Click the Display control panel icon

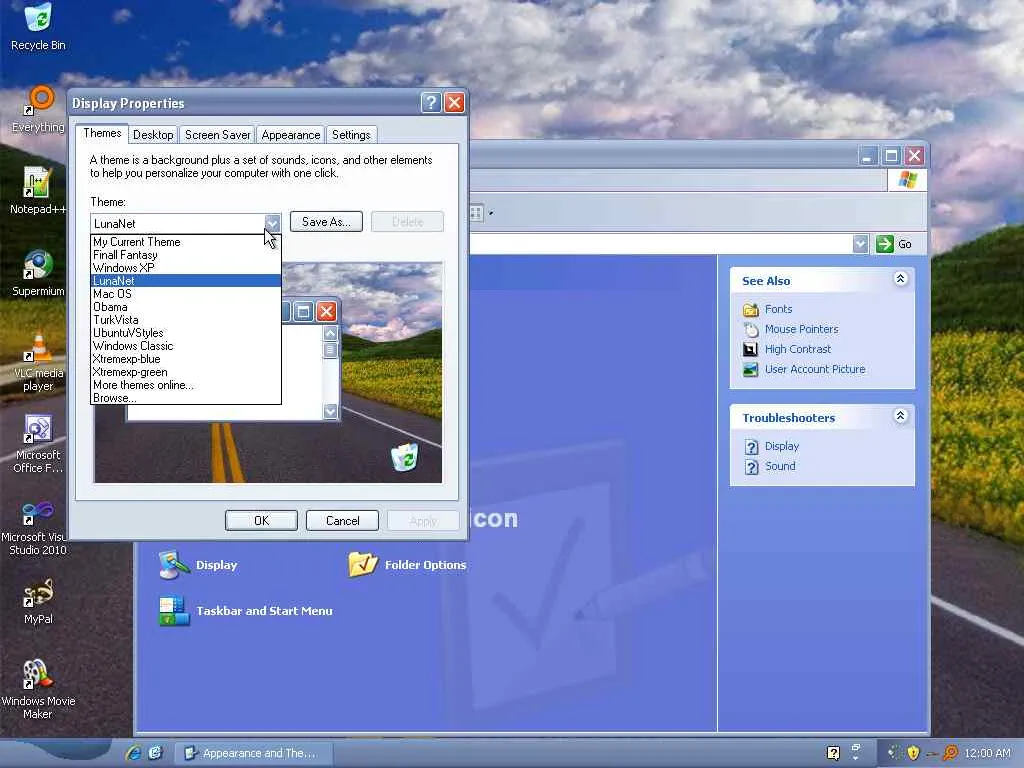[173, 565]
